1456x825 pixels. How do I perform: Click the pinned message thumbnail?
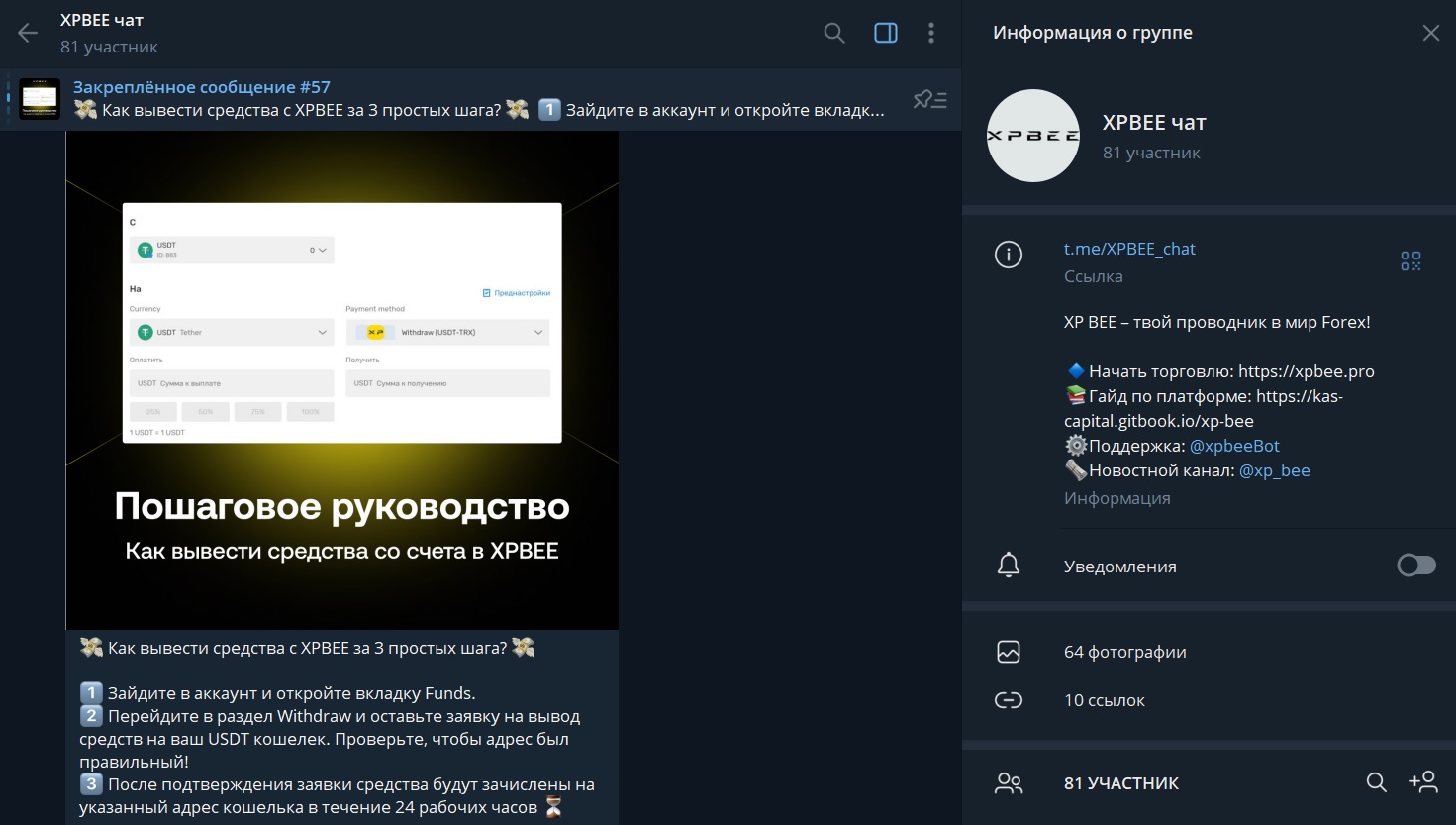pos(40,99)
